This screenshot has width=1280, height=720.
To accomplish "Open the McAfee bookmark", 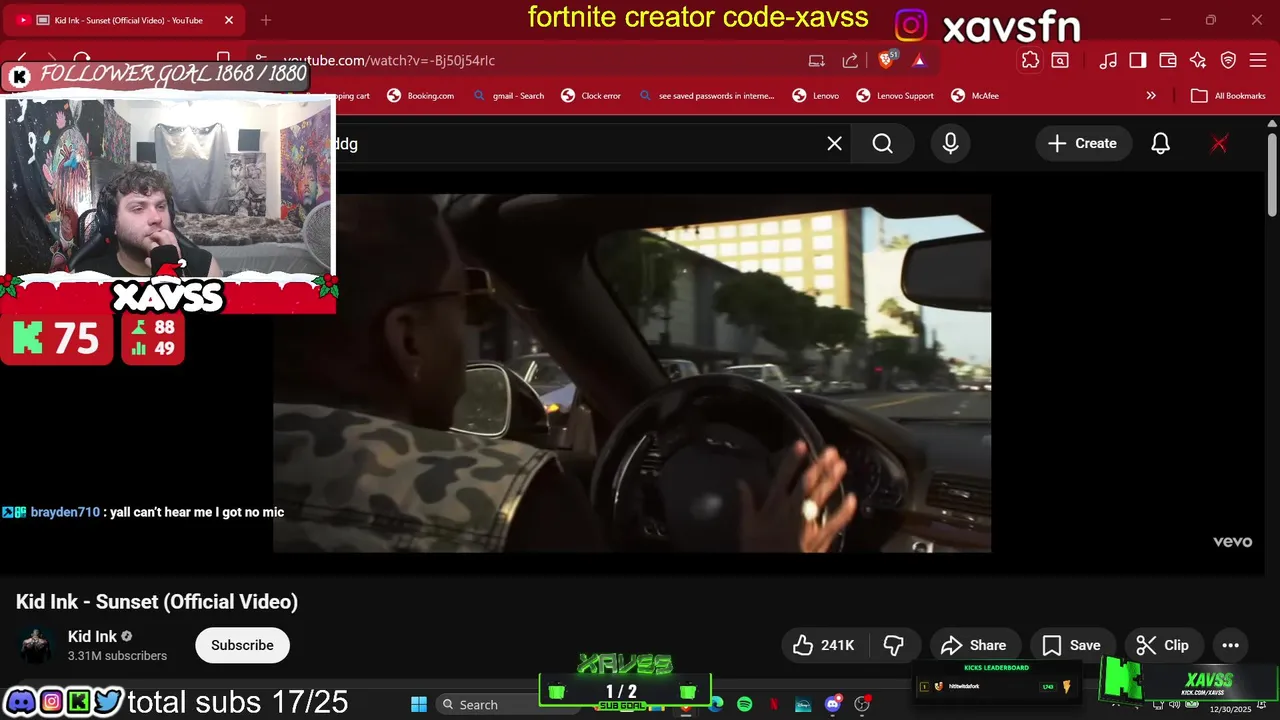I will coord(975,96).
